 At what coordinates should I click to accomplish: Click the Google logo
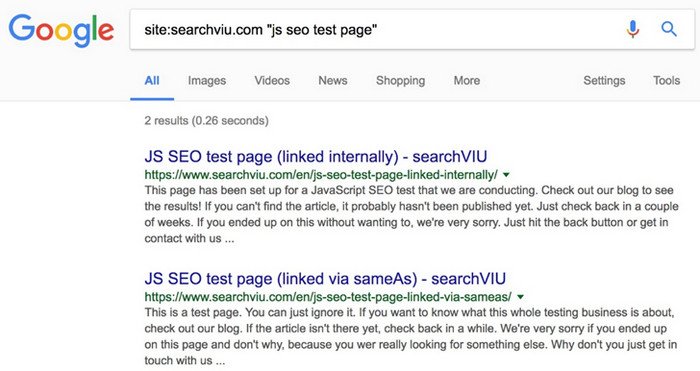click(x=61, y=30)
